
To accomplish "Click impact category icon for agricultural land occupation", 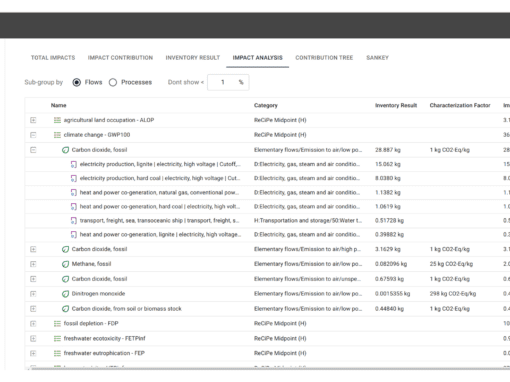I will point(57,120).
